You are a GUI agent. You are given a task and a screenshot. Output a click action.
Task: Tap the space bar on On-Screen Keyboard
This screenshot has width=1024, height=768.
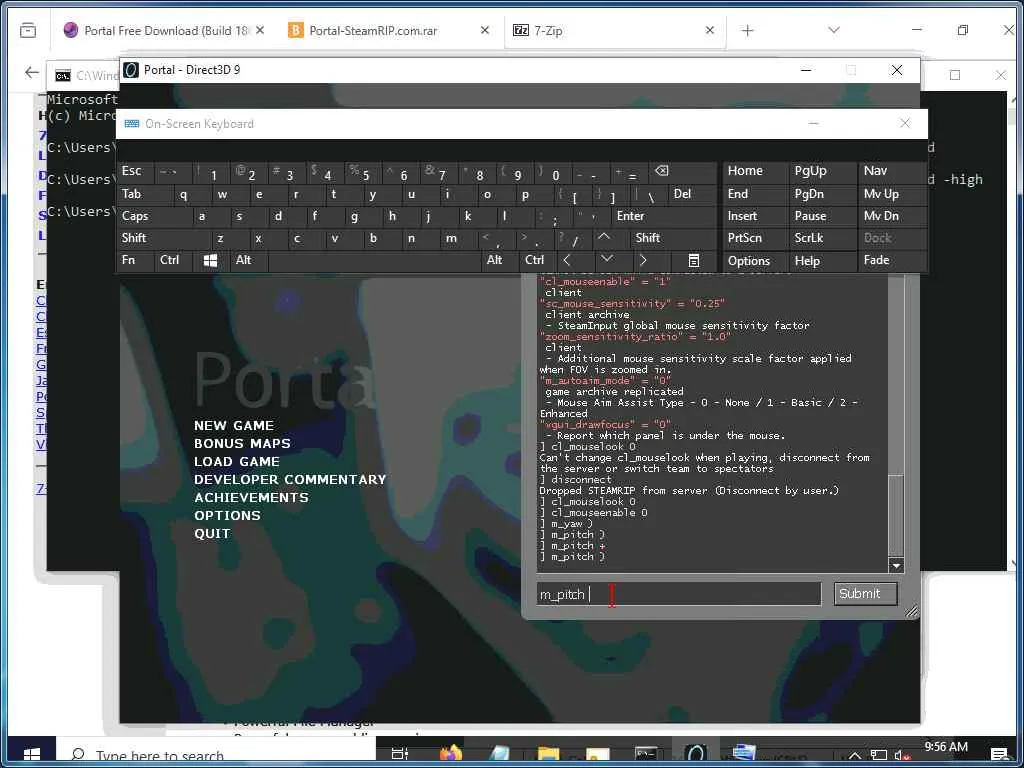(374, 261)
